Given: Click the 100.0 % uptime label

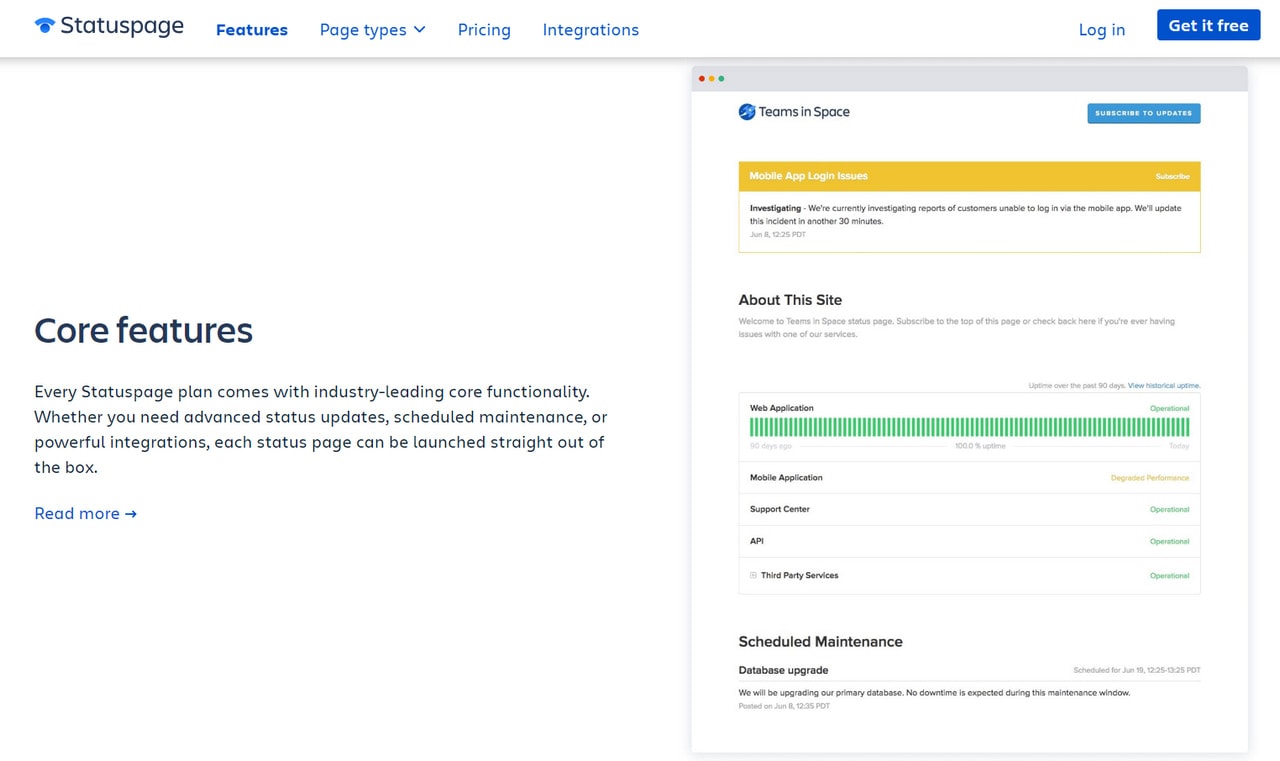Looking at the screenshot, I should [980, 446].
